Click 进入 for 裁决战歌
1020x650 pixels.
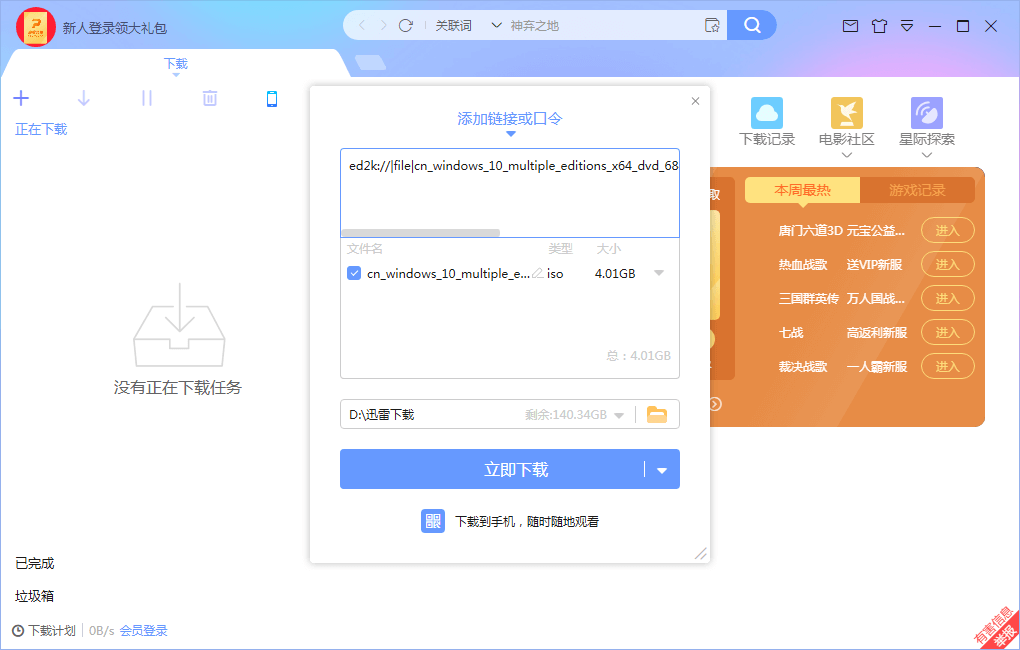(x=948, y=366)
